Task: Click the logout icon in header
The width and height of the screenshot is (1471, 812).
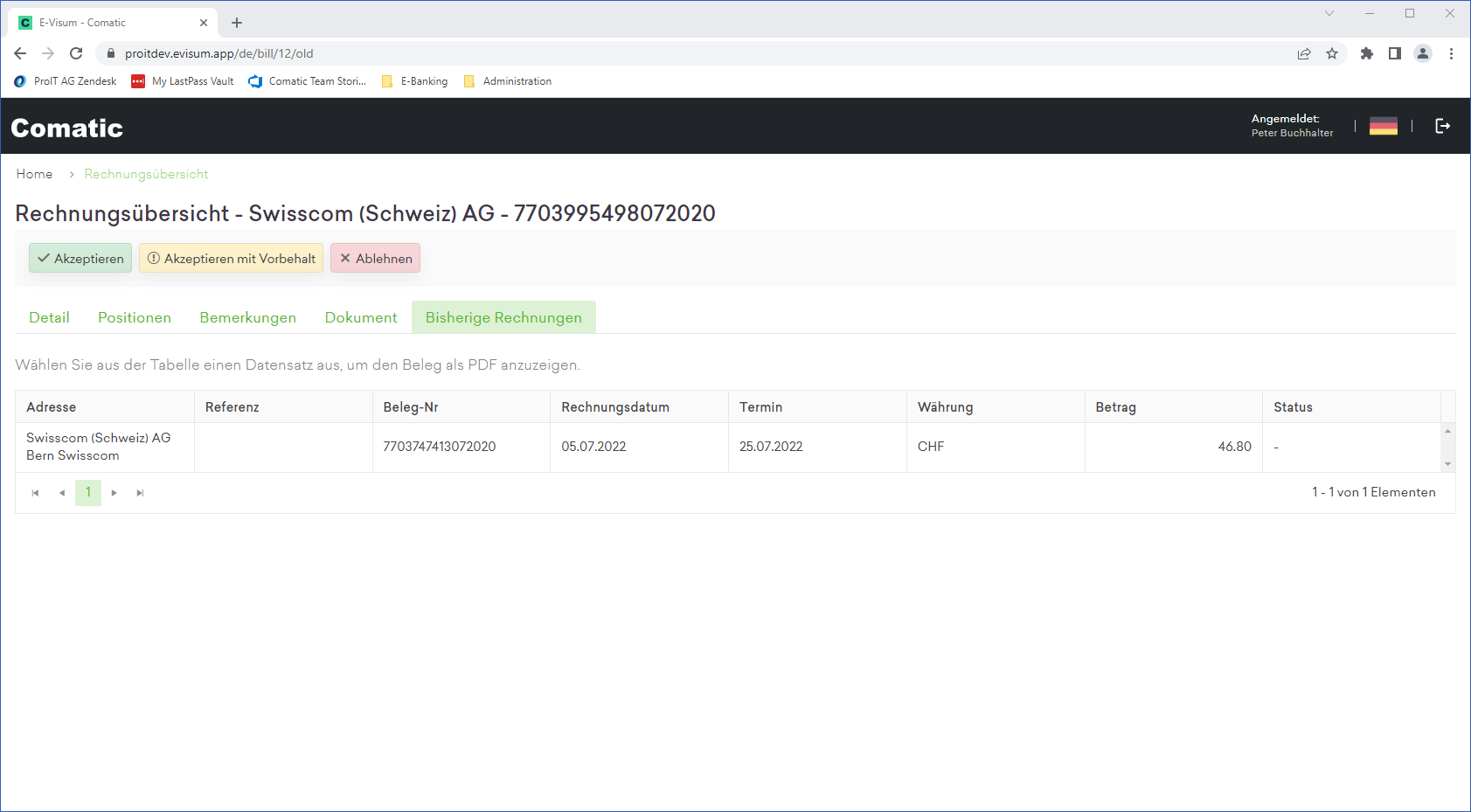Action: [x=1443, y=126]
